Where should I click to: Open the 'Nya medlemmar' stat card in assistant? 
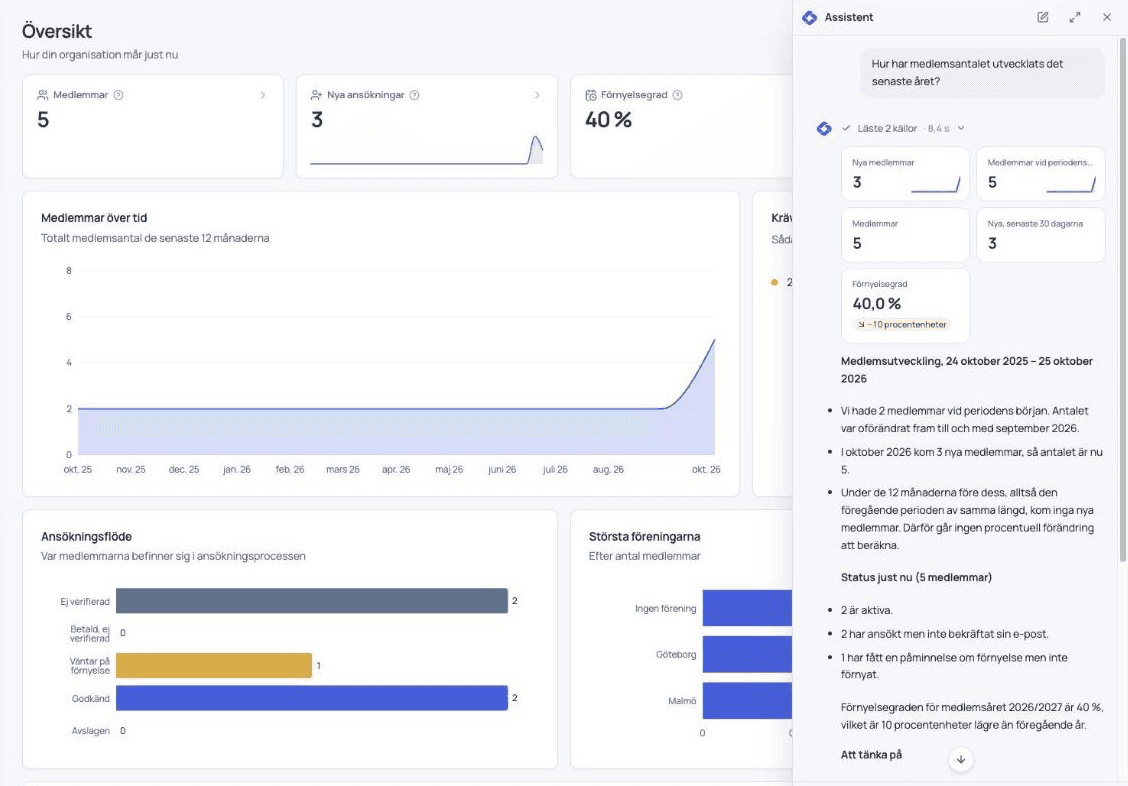(x=905, y=174)
